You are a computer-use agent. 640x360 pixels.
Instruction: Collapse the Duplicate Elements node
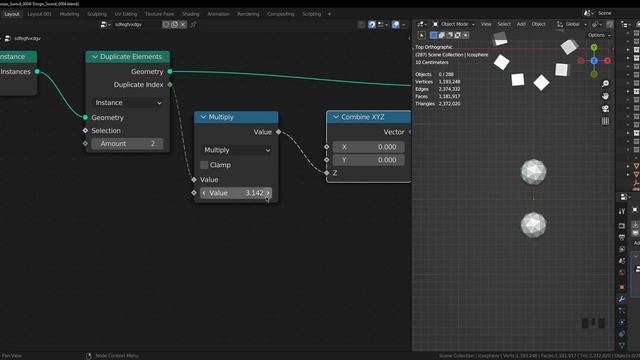click(x=95, y=57)
